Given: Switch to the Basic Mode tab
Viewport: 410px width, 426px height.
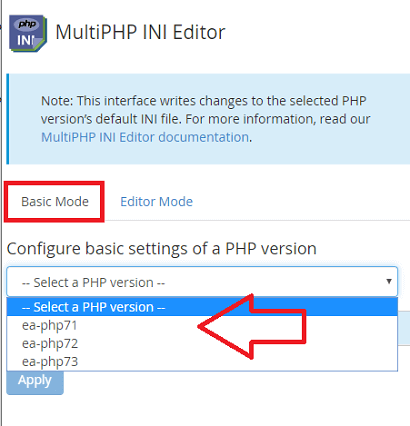Looking at the screenshot, I should click(x=55, y=202).
